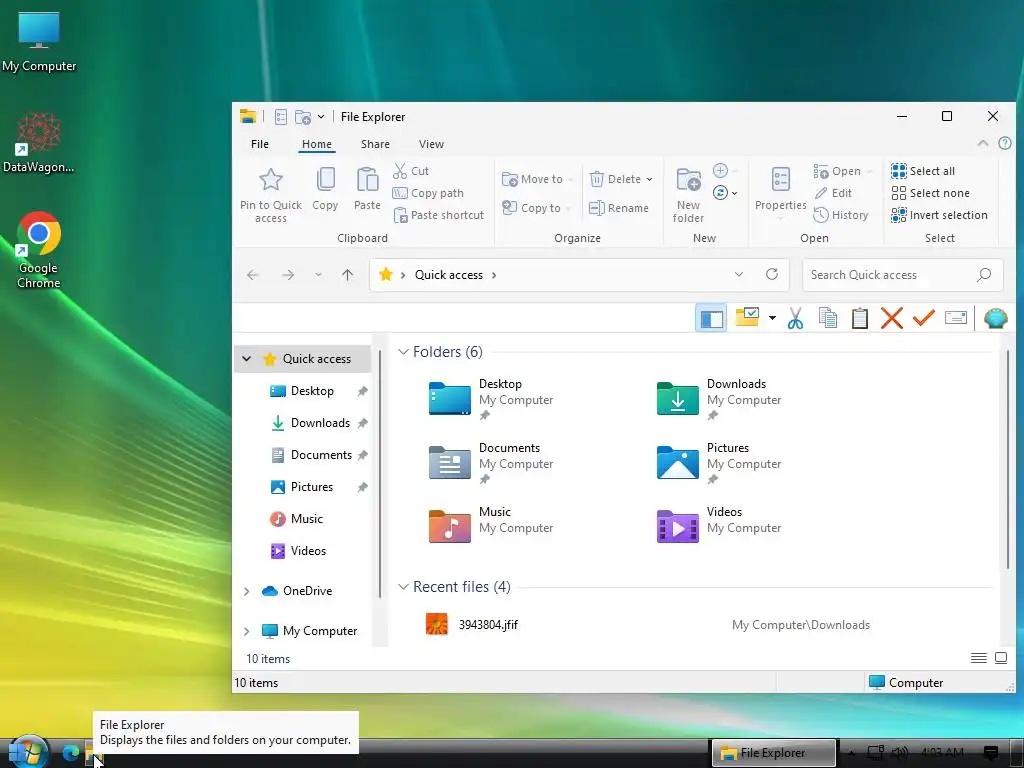Switch to the View ribbon tab
This screenshot has width=1024, height=768.
click(x=431, y=144)
